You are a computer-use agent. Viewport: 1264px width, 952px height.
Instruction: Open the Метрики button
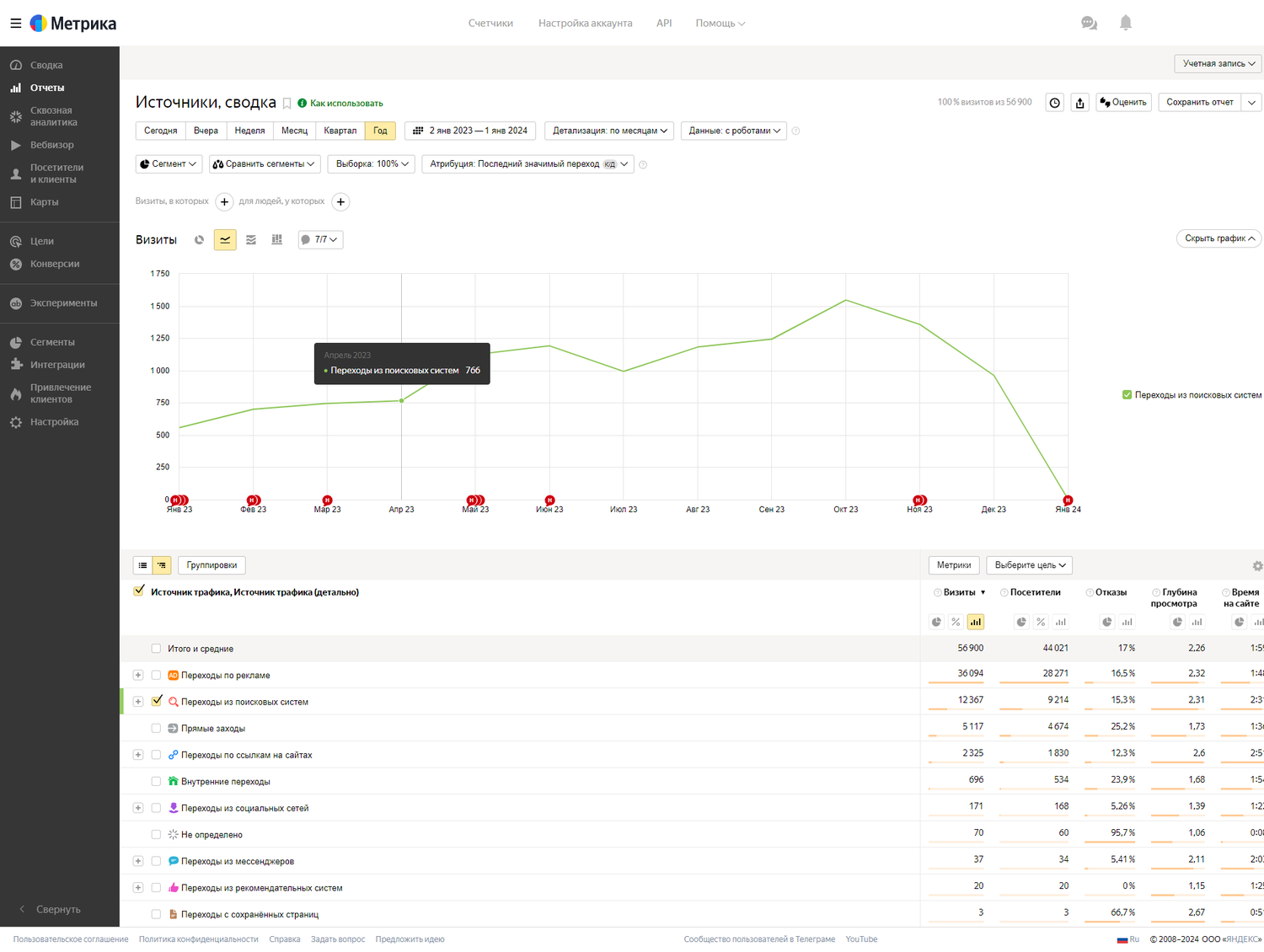(x=954, y=565)
